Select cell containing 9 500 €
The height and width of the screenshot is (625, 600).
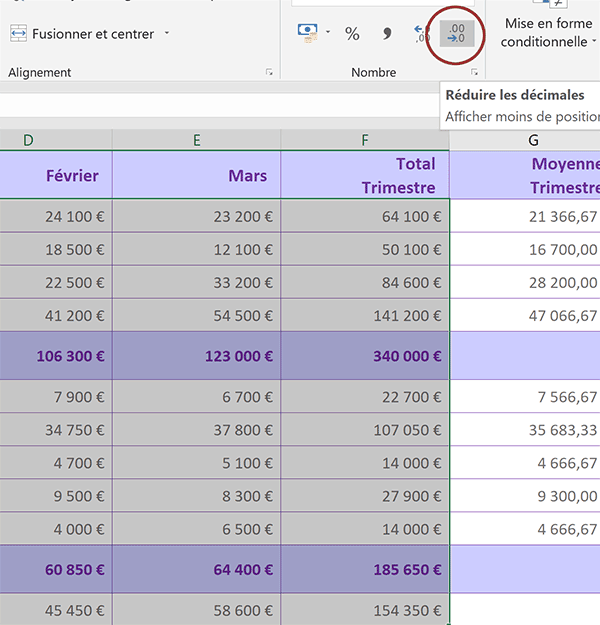56,496
